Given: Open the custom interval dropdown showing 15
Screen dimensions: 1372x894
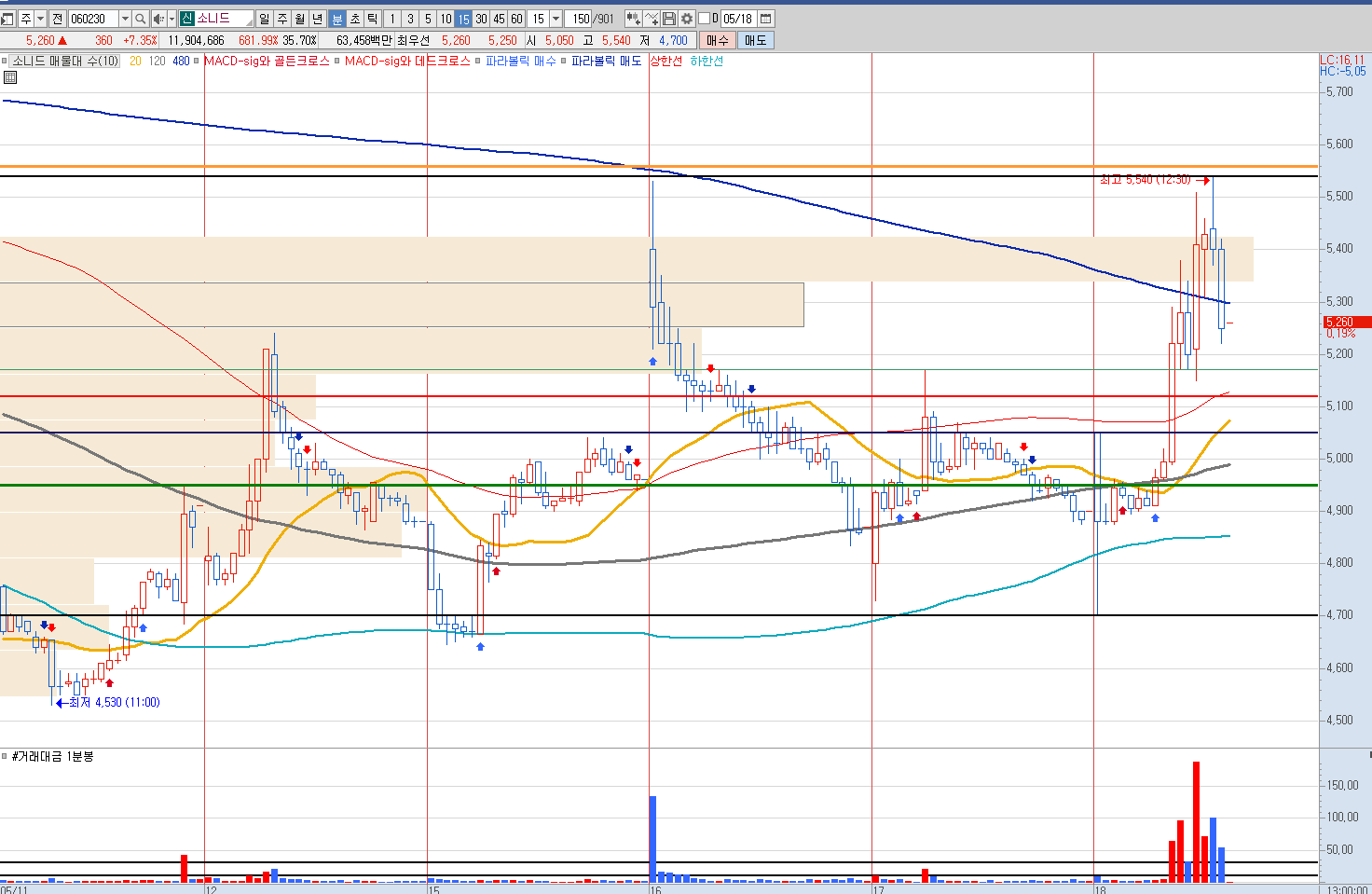Looking at the screenshot, I should (x=556, y=19).
